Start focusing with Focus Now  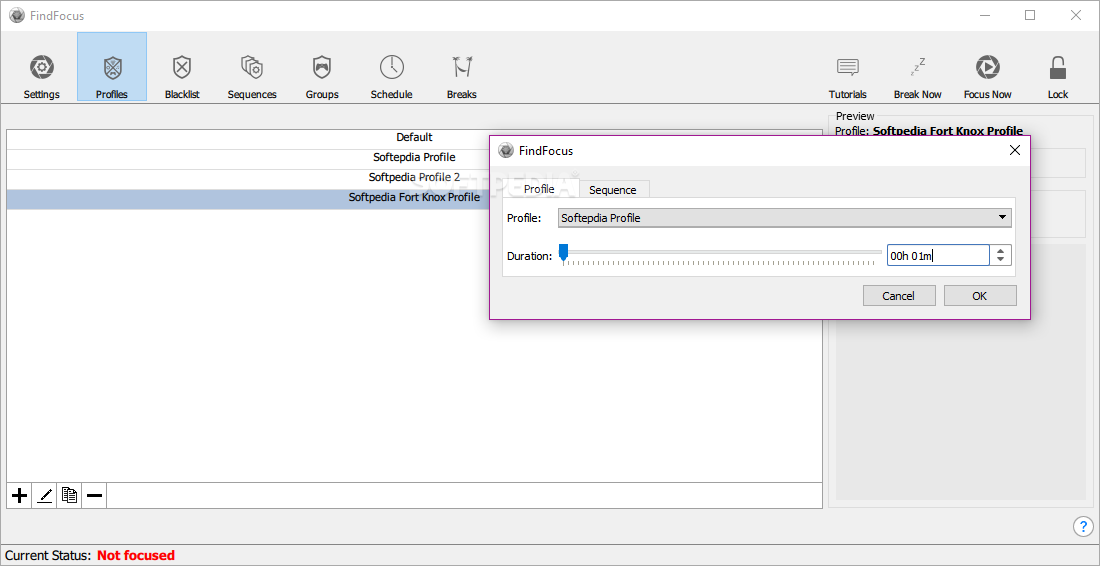point(987,68)
